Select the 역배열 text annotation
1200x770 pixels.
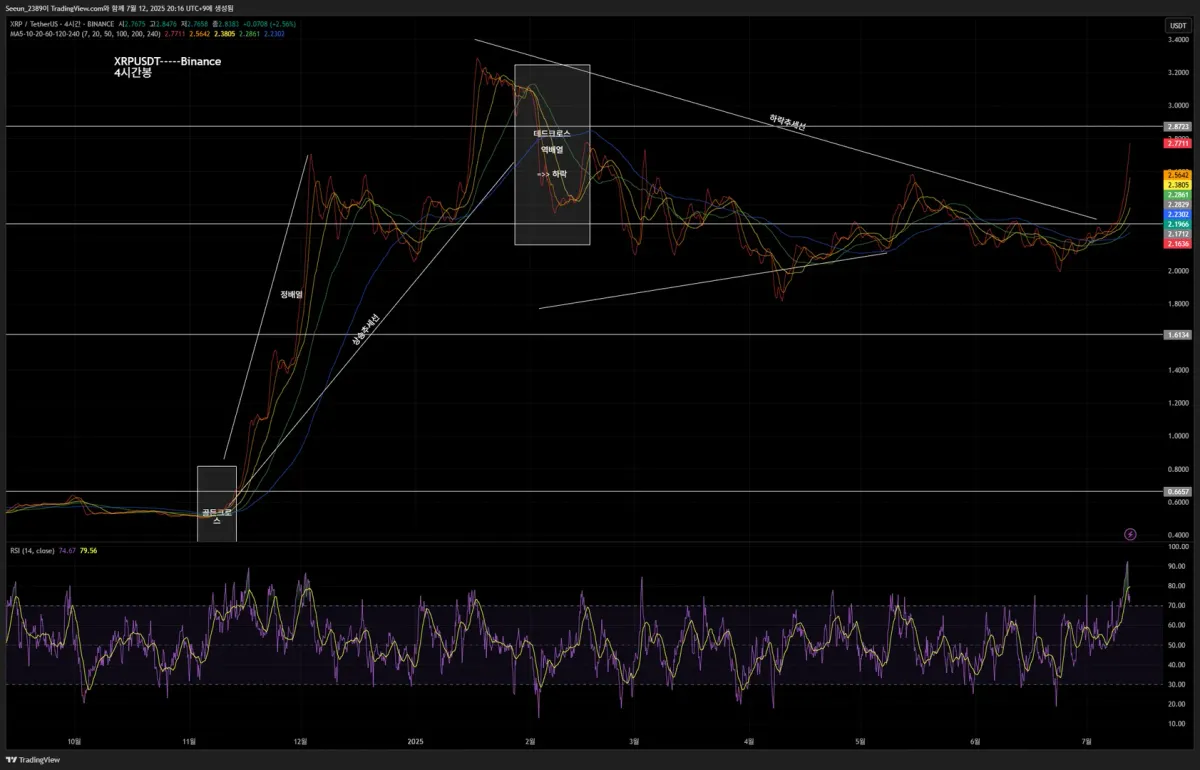552,149
